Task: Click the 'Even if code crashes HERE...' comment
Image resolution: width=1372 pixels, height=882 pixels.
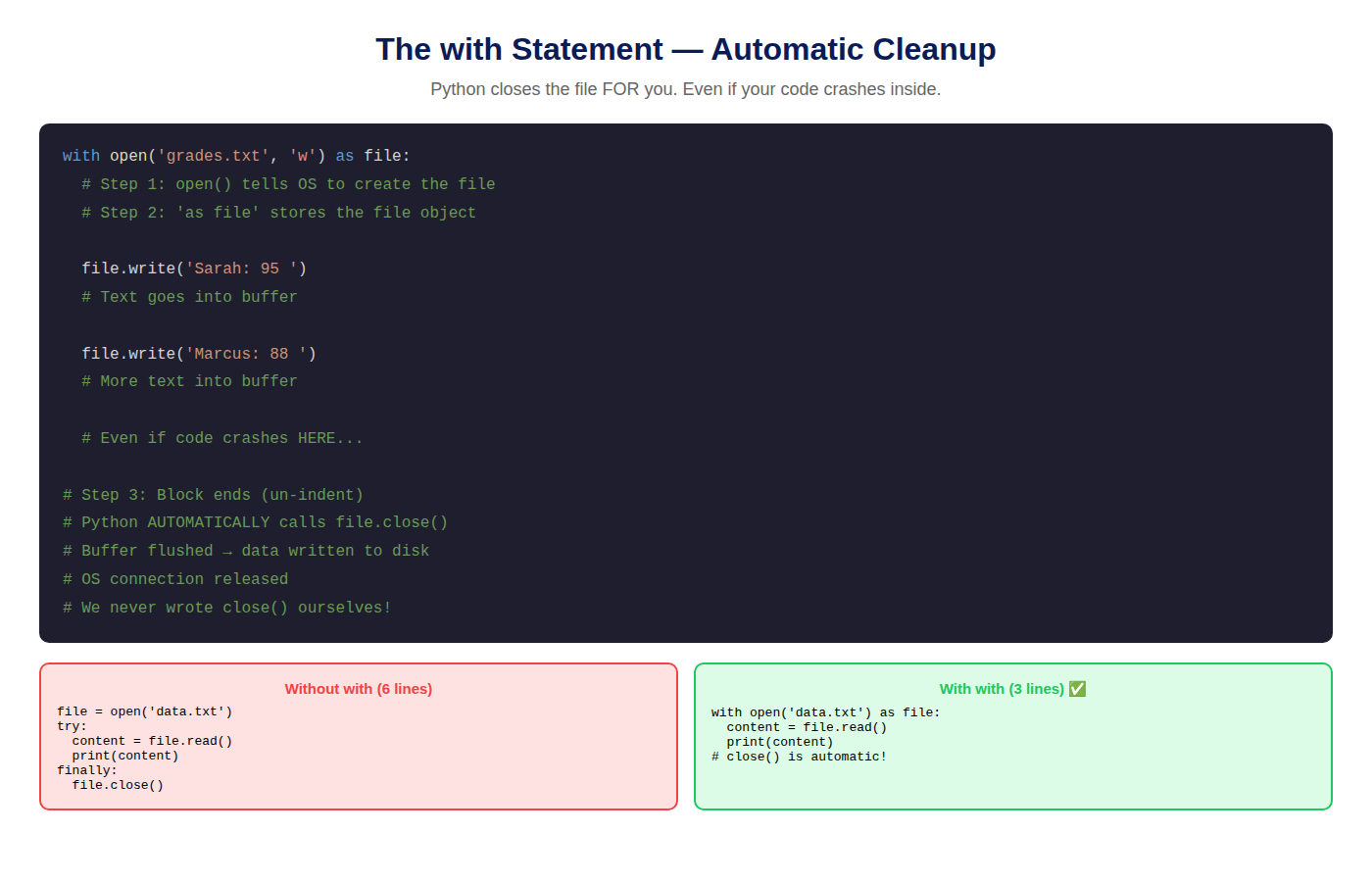Action: click(x=222, y=438)
